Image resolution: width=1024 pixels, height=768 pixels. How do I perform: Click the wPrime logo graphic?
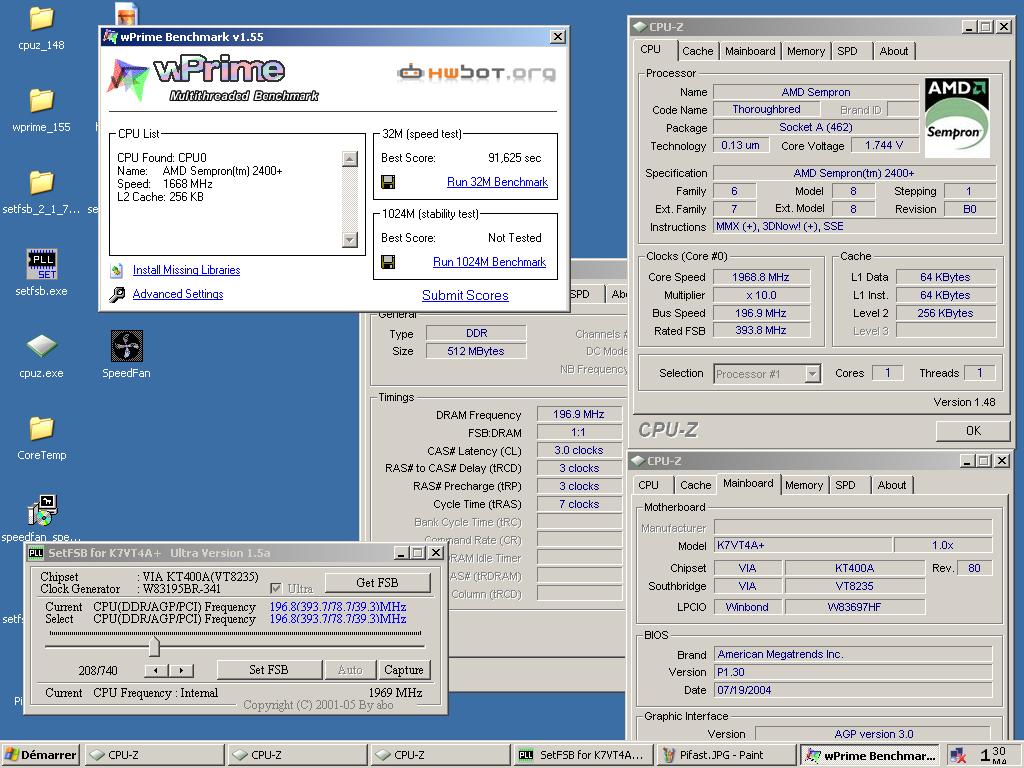[214, 80]
